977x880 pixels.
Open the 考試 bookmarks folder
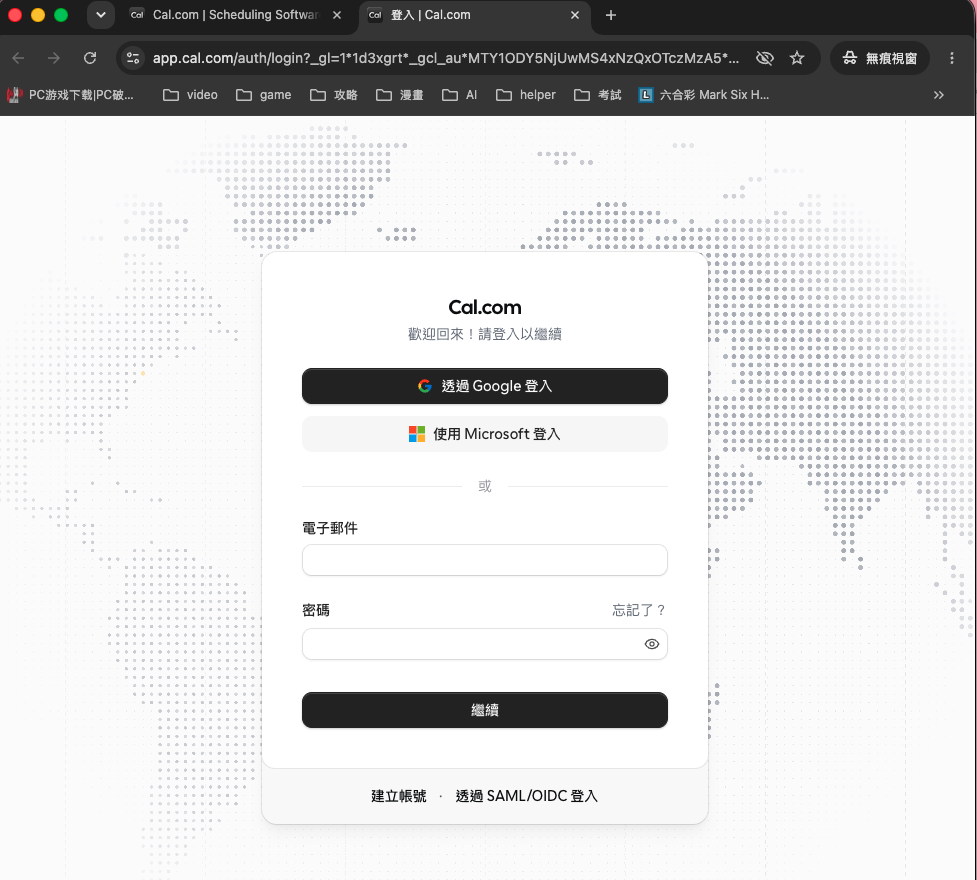598,95
